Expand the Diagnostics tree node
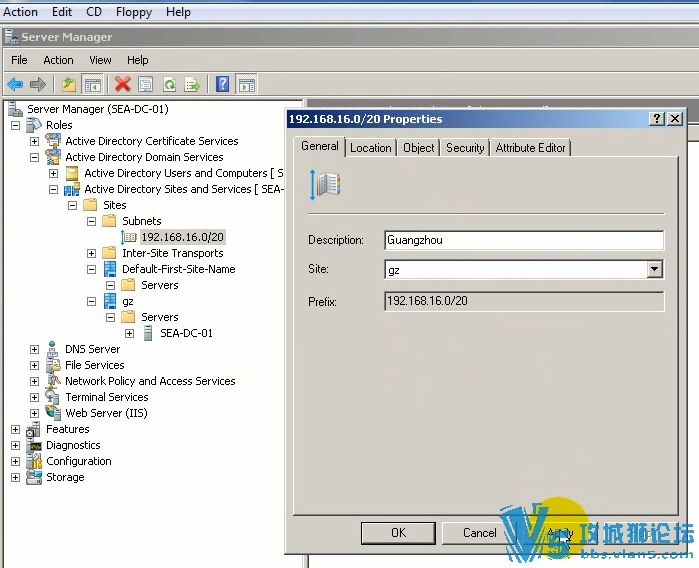This screenshot has width=699, height=568. point(15,445)
